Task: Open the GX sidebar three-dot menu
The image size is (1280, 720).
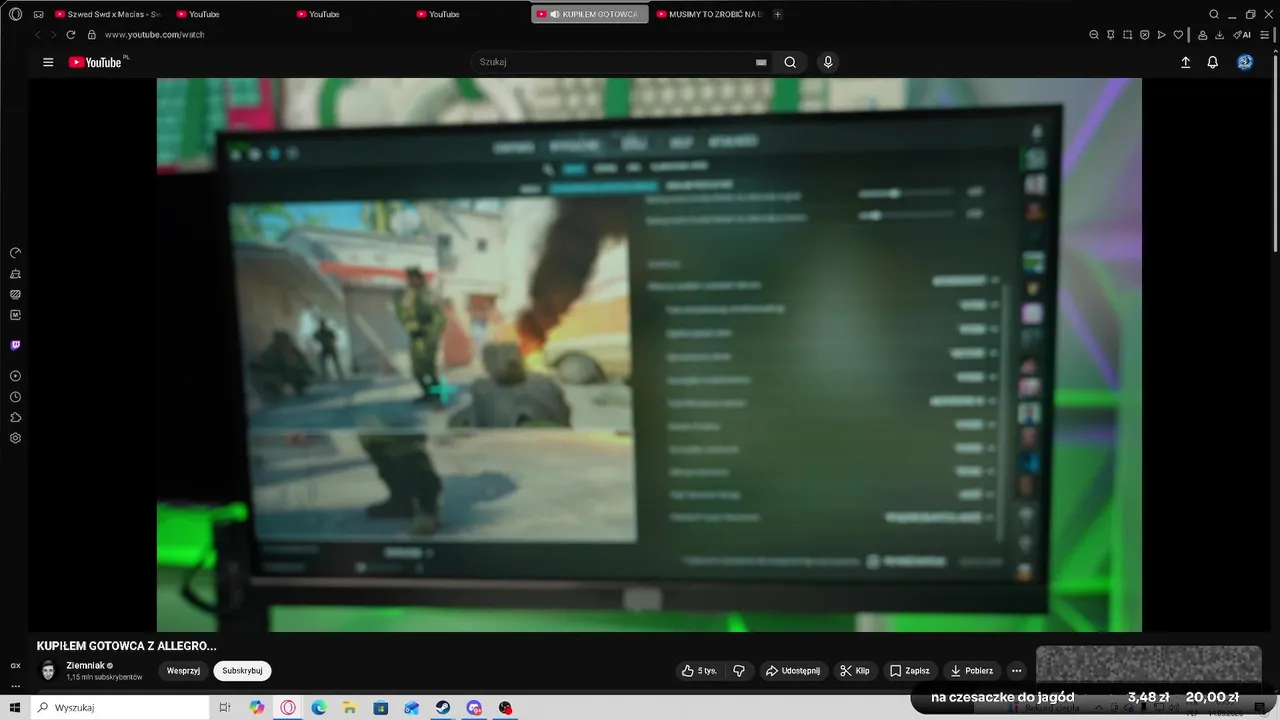Action: point(15,686)
